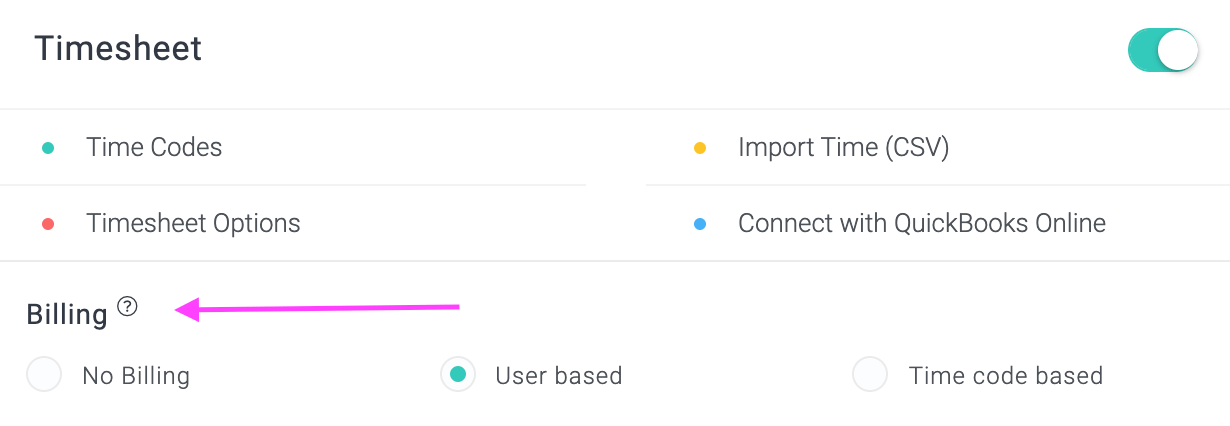Click the yellow dot beside Import Time
The height and width of the screenshot is (426, 1230).
(x=700, y=148)
